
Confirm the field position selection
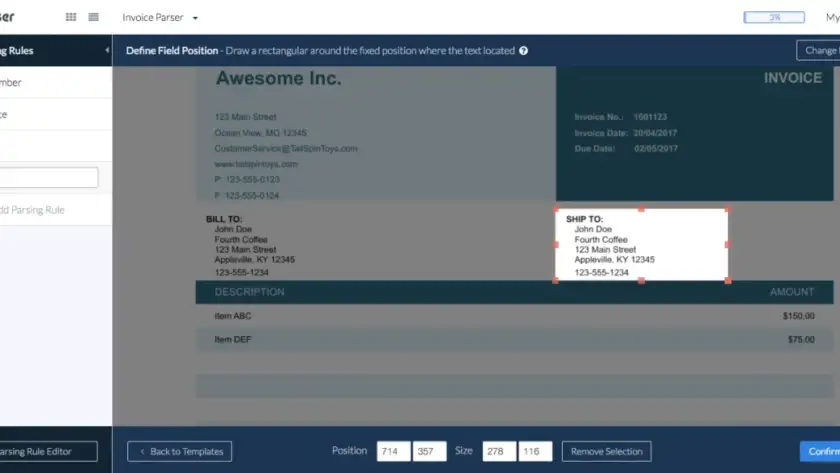tap(820, 451)
